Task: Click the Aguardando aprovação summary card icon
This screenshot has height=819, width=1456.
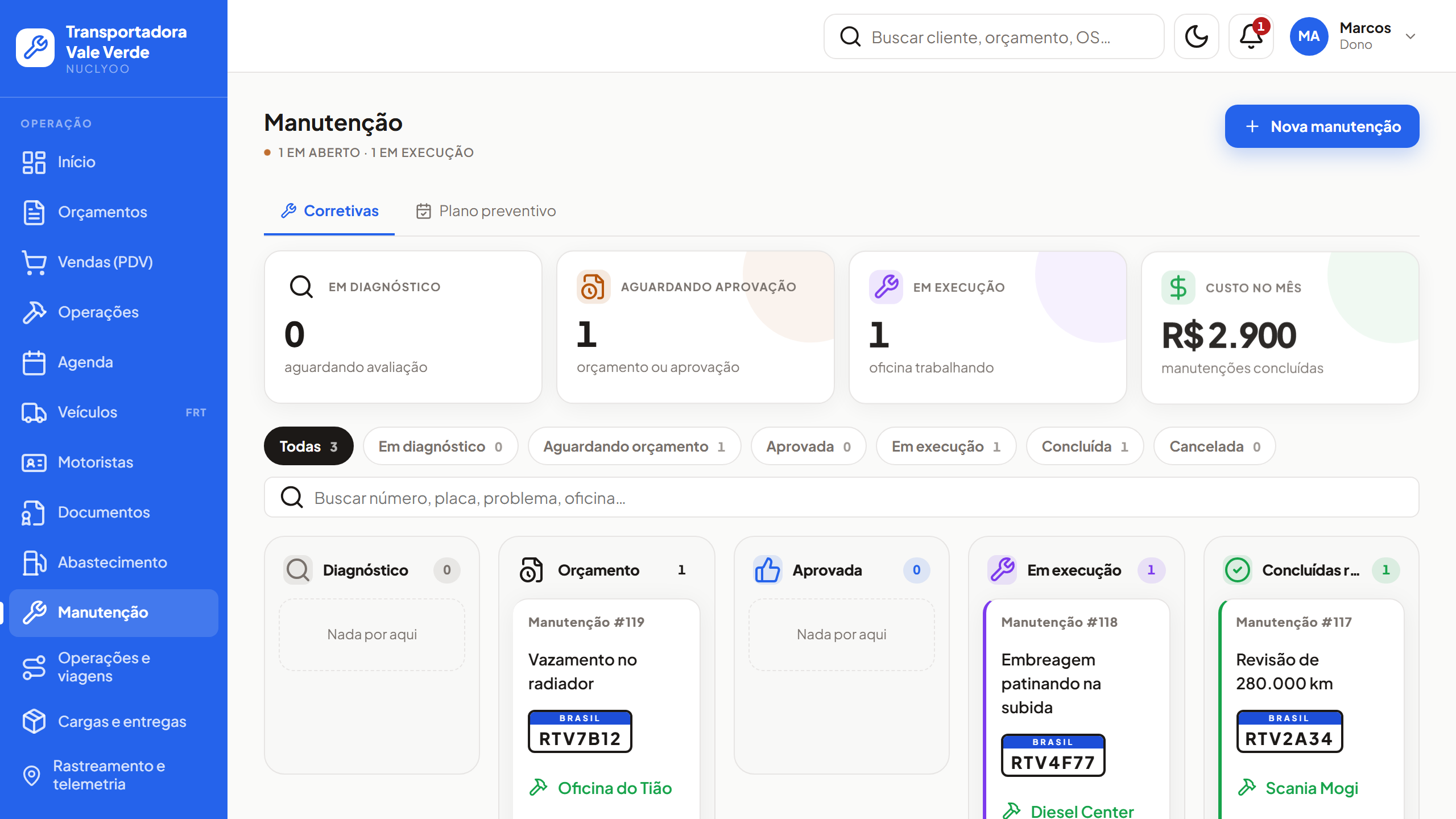Action: click(x=593, y=287)
